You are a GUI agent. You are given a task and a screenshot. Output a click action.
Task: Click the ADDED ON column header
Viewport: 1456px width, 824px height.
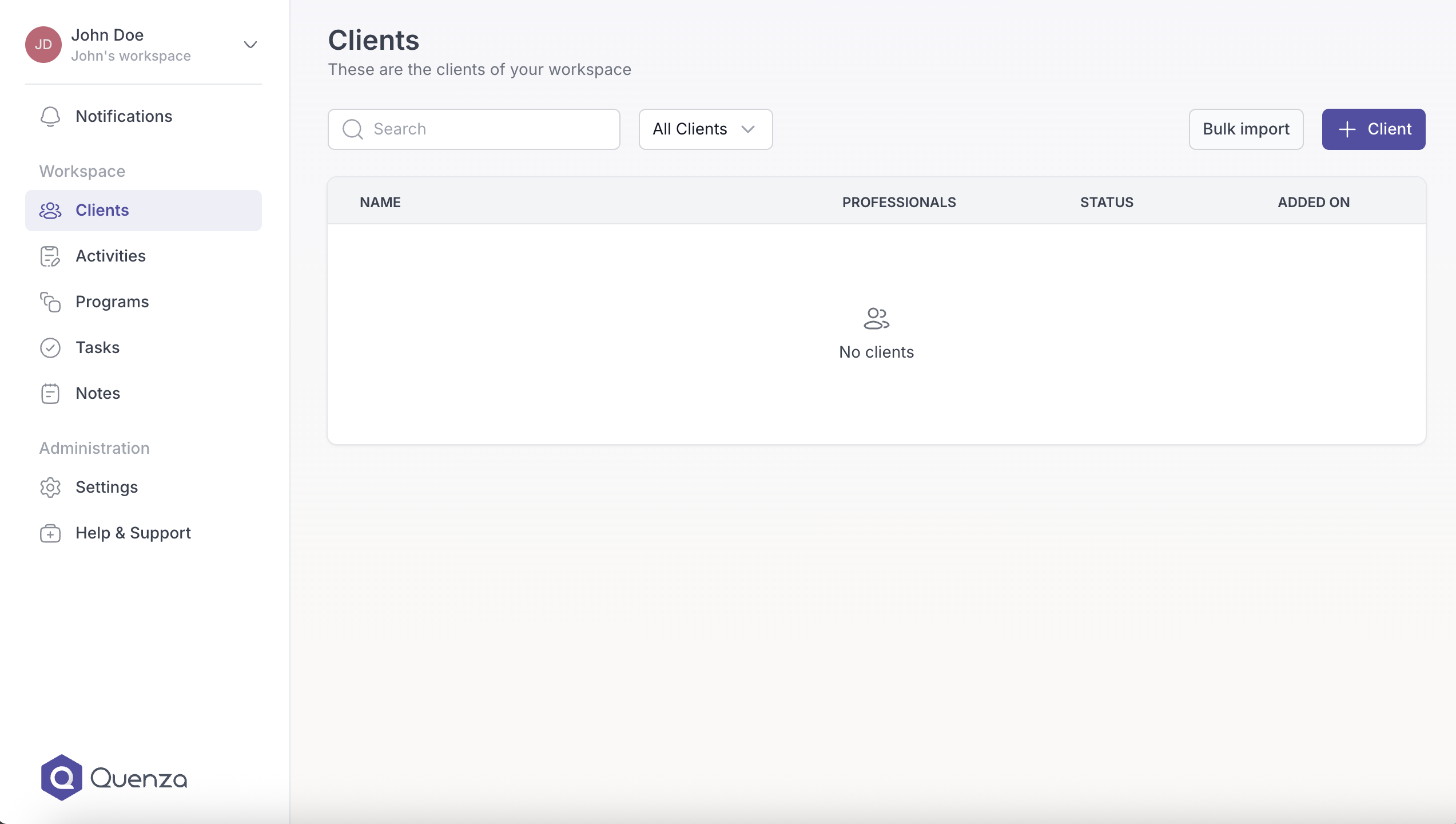(x=1314, y=203)
